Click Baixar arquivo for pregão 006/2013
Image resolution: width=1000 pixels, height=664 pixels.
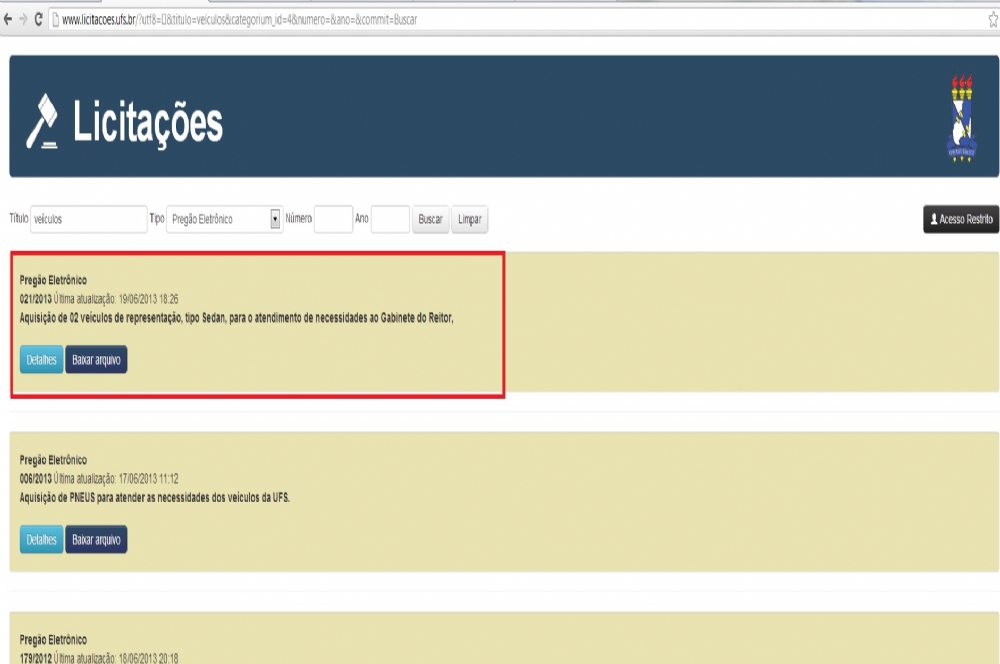click(96, 540)
